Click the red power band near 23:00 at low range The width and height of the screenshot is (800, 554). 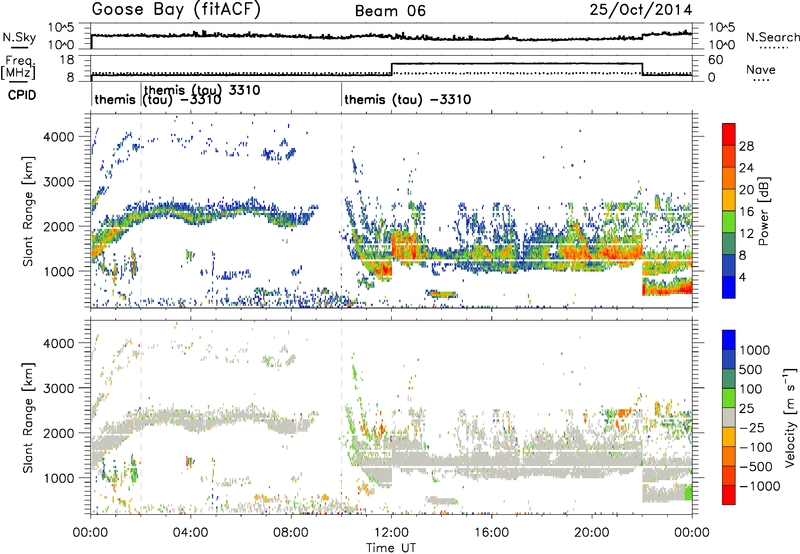(667, 290)
